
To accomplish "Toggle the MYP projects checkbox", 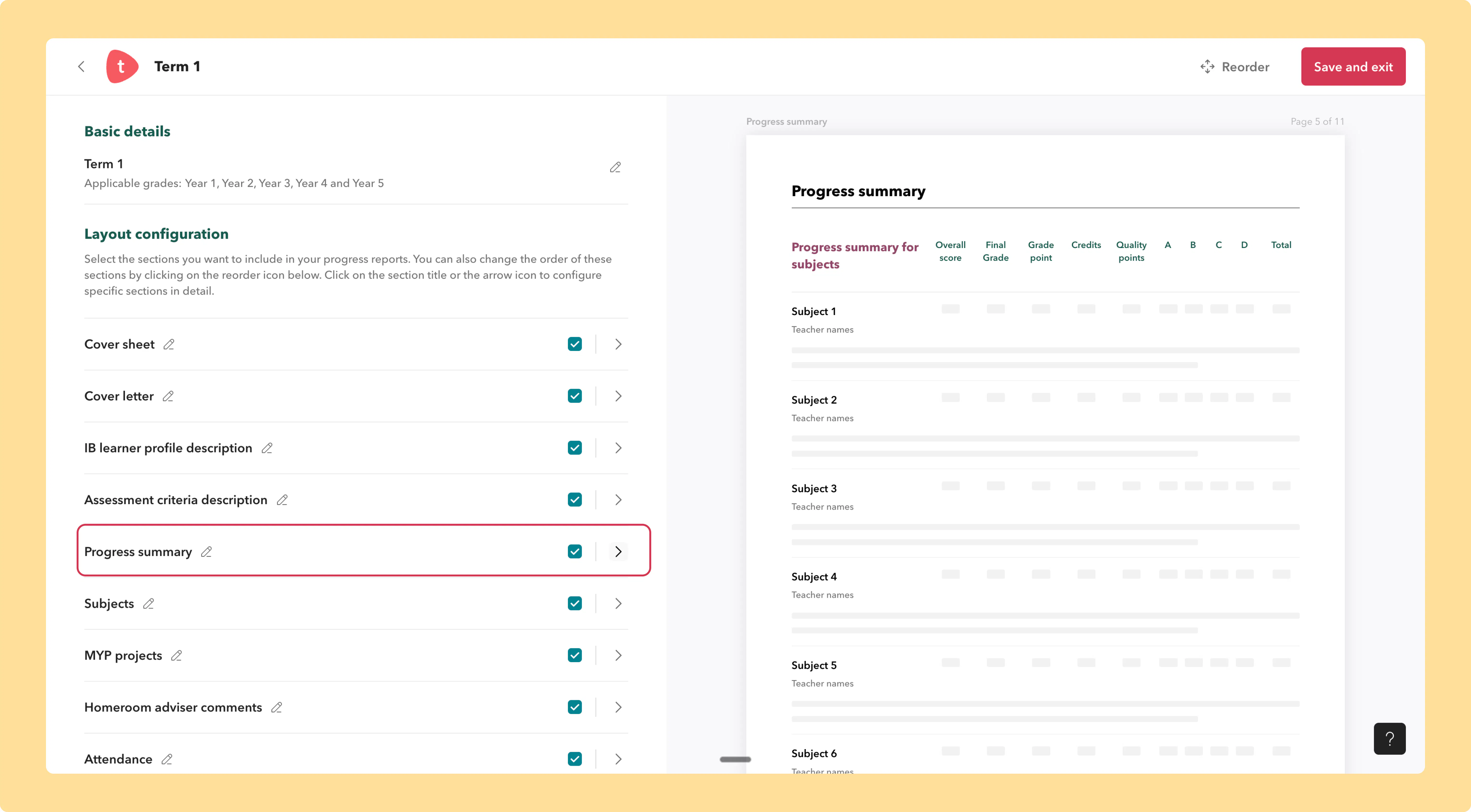I will (575, 655).
